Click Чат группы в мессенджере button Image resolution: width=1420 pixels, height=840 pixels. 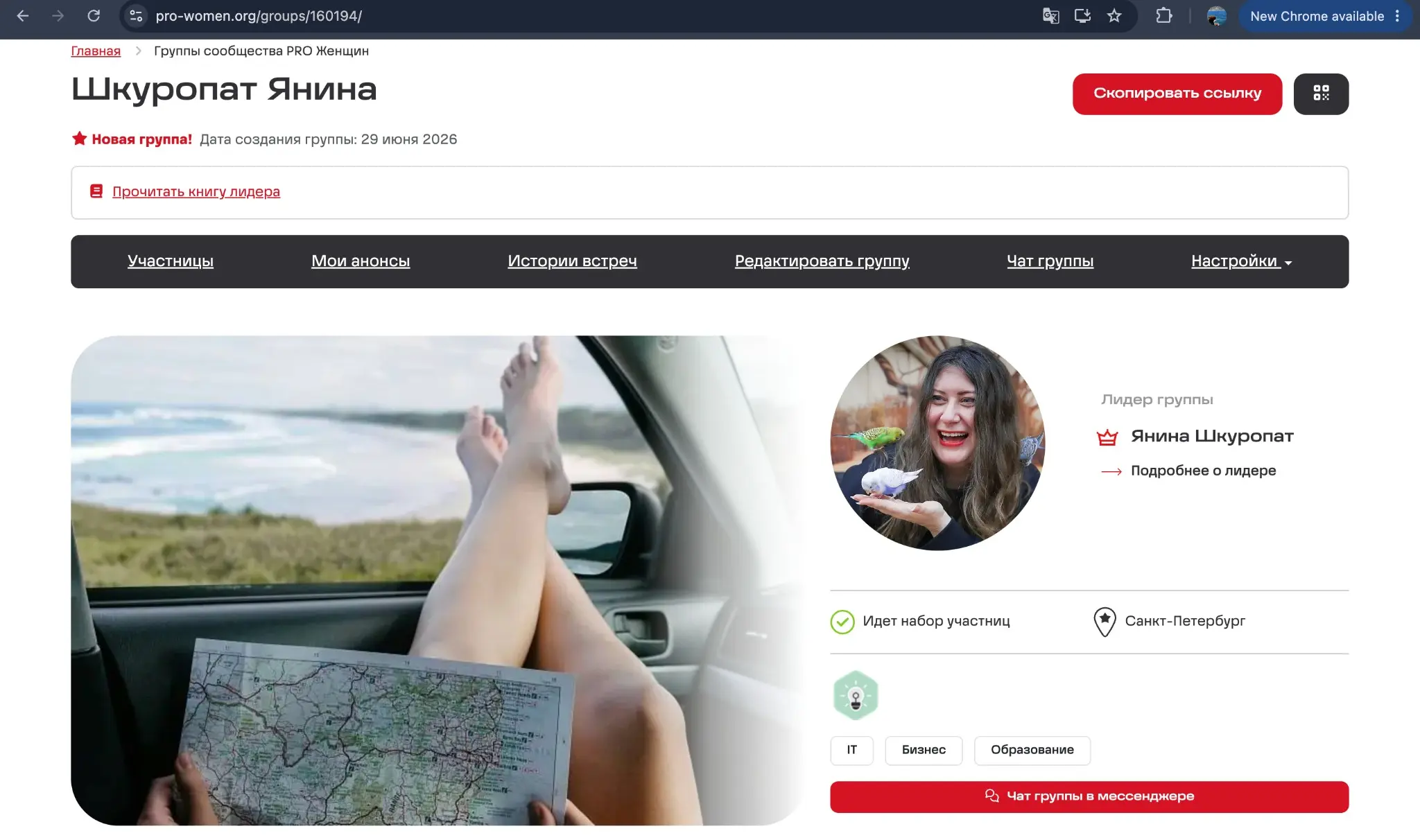(x=1089, y=796)
